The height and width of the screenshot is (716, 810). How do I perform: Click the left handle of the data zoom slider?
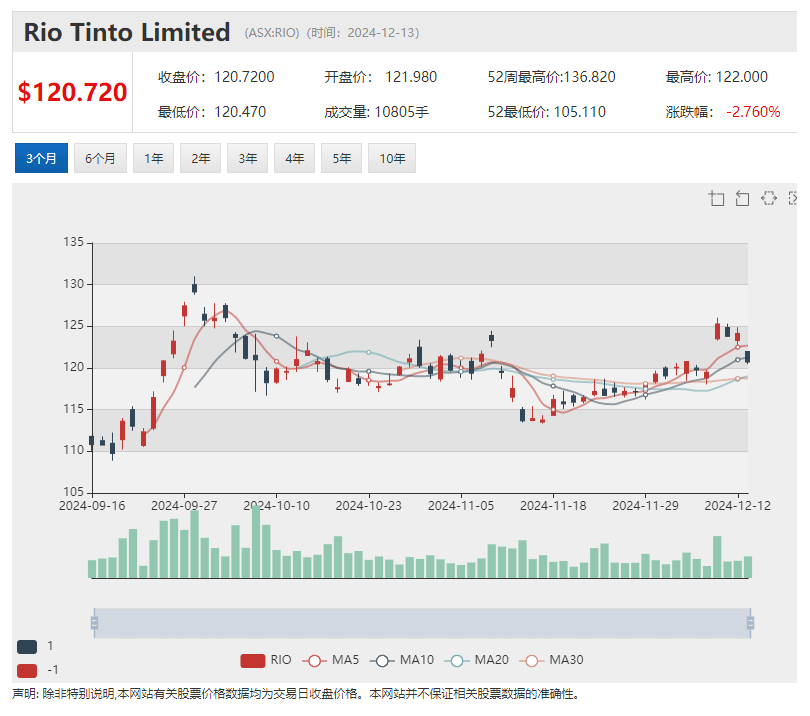(x=94, y=623)
